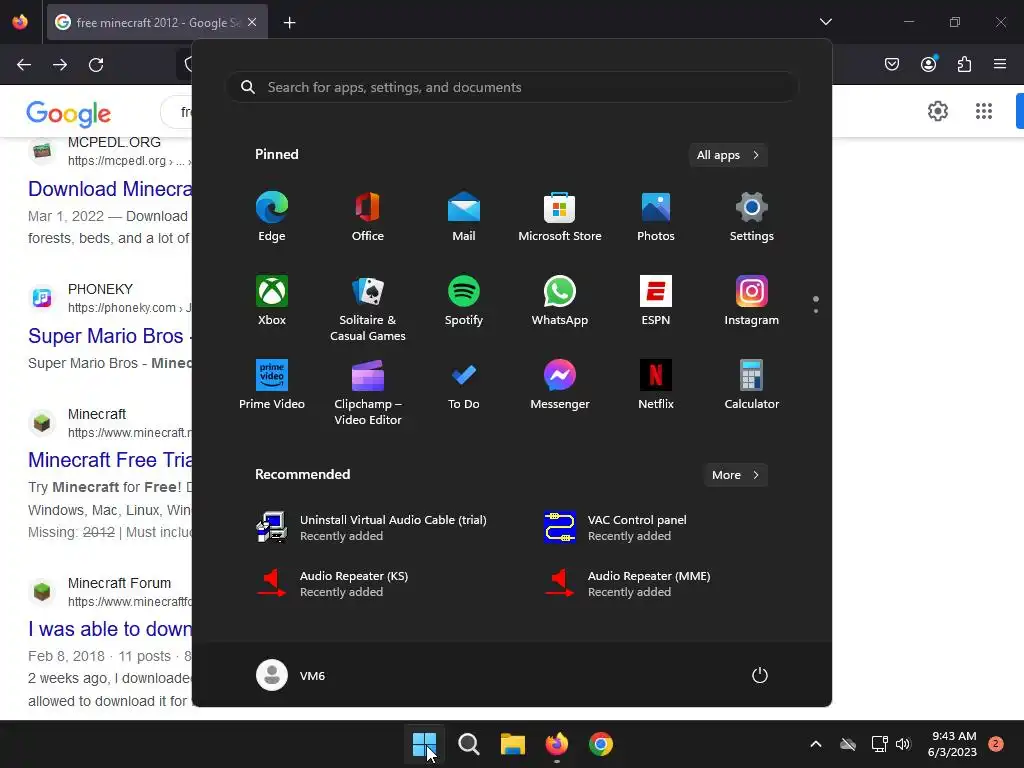Viewport: 1024px width, 768px height.
Task: Open the Calculator app
Action: coord(752,385)
